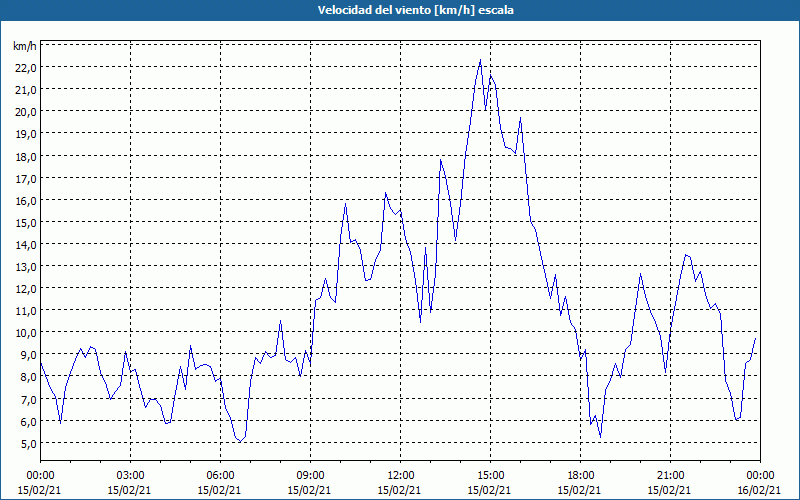Screen dimensions: 800x500
Task: Click the 12:00 time label
Action: tap(401, 476)
